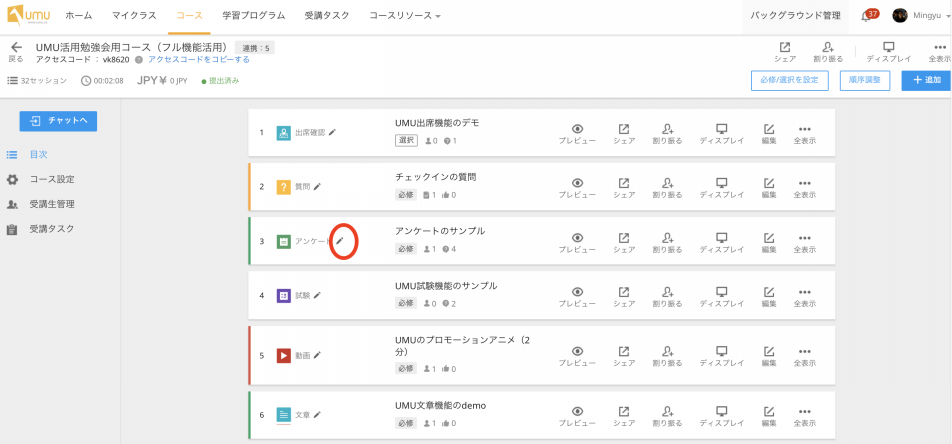Open 全表示 for アンケートのサンプル
Viewport: 952px width, 444px height.
[x=804, y=243]
